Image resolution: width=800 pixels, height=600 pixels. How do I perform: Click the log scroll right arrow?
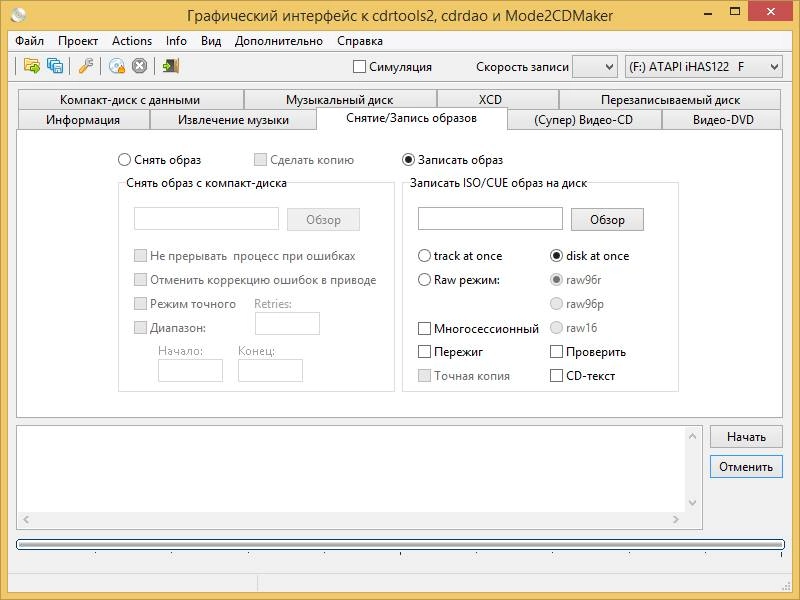click(676, 519)
